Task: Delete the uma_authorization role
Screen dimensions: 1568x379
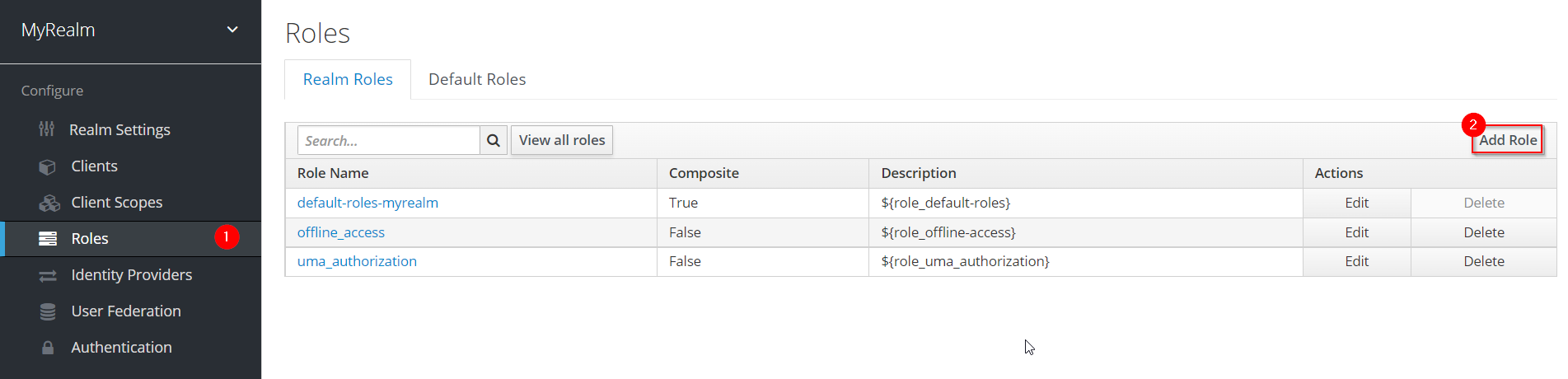Action: tap(1483, 261)
